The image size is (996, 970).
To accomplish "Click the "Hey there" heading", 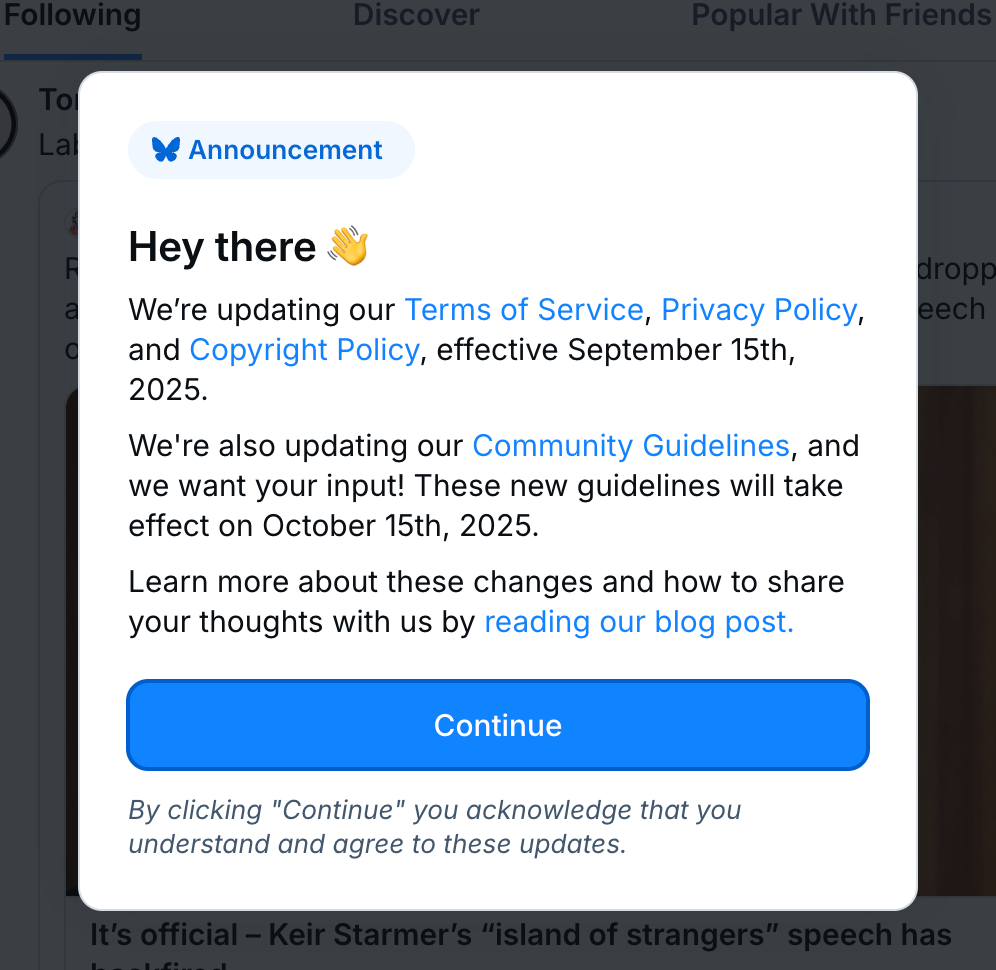I will point(222,247).
